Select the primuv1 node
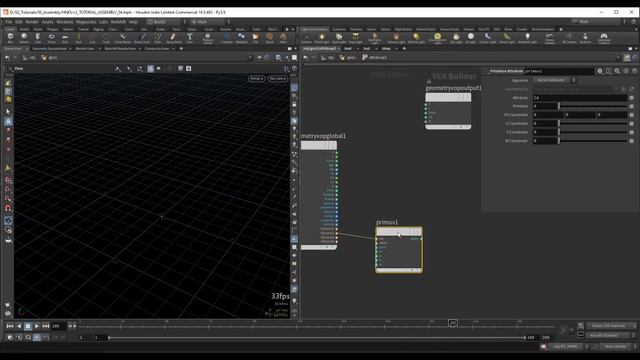640x360 pixels. coord(399,249)
